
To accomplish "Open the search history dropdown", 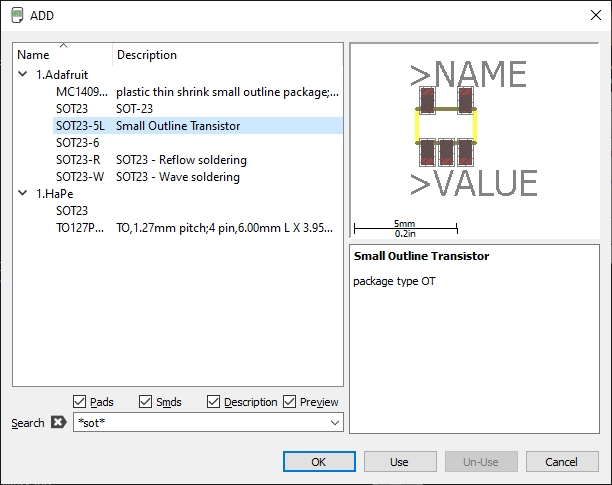I will coord(334,423).
